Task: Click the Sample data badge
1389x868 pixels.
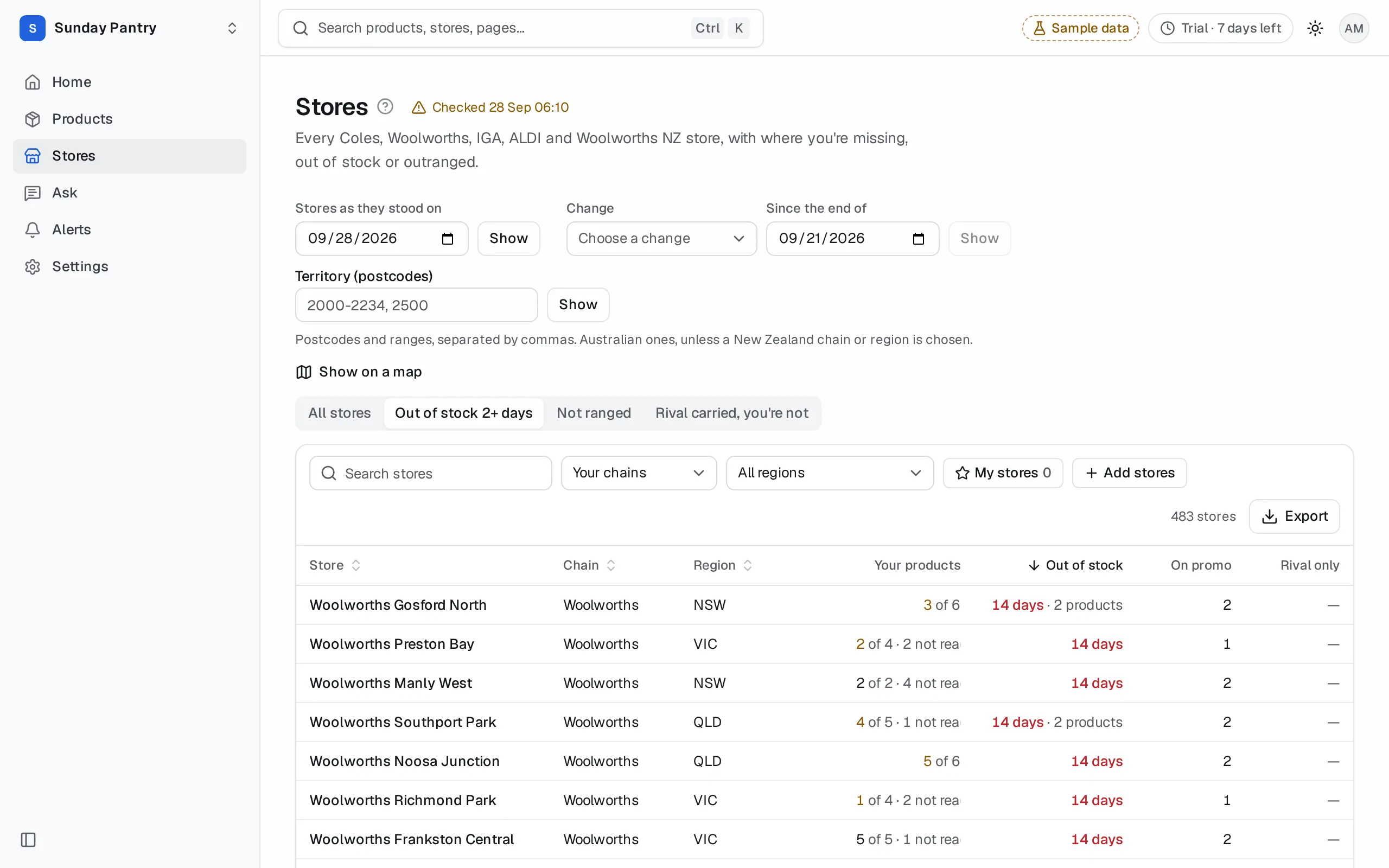Action: (x=1080, y=28)
